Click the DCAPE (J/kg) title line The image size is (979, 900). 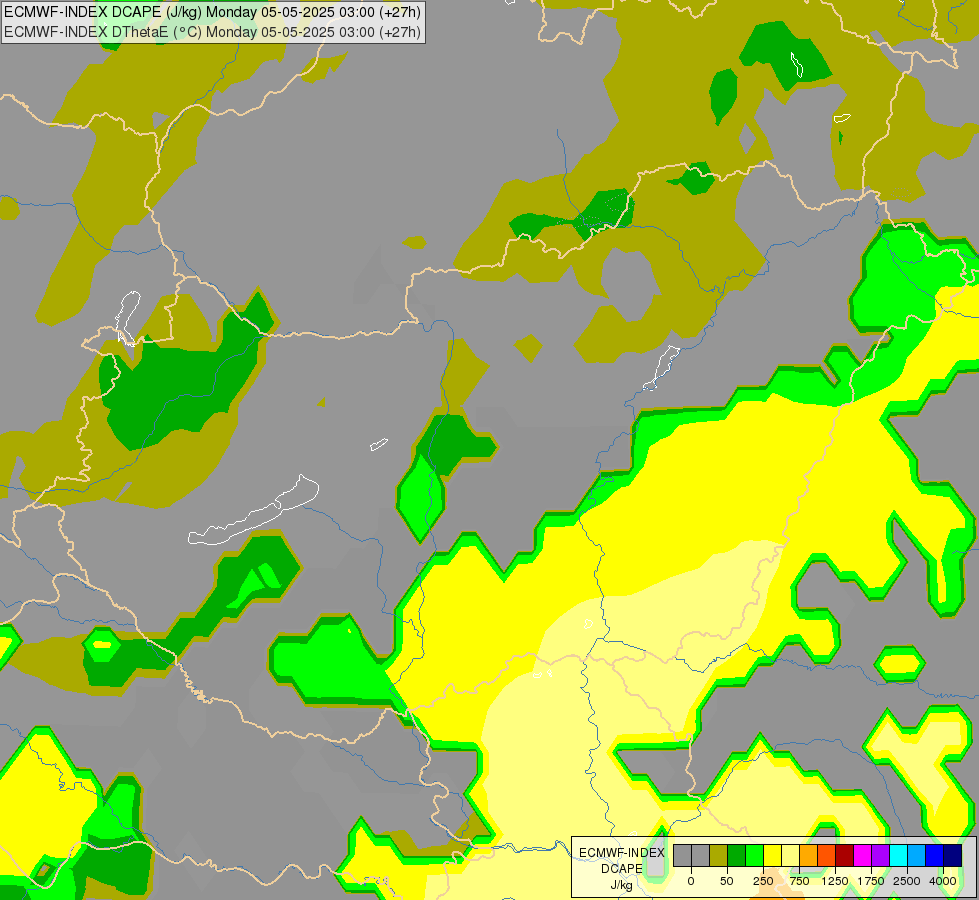(x=212, y=12)
